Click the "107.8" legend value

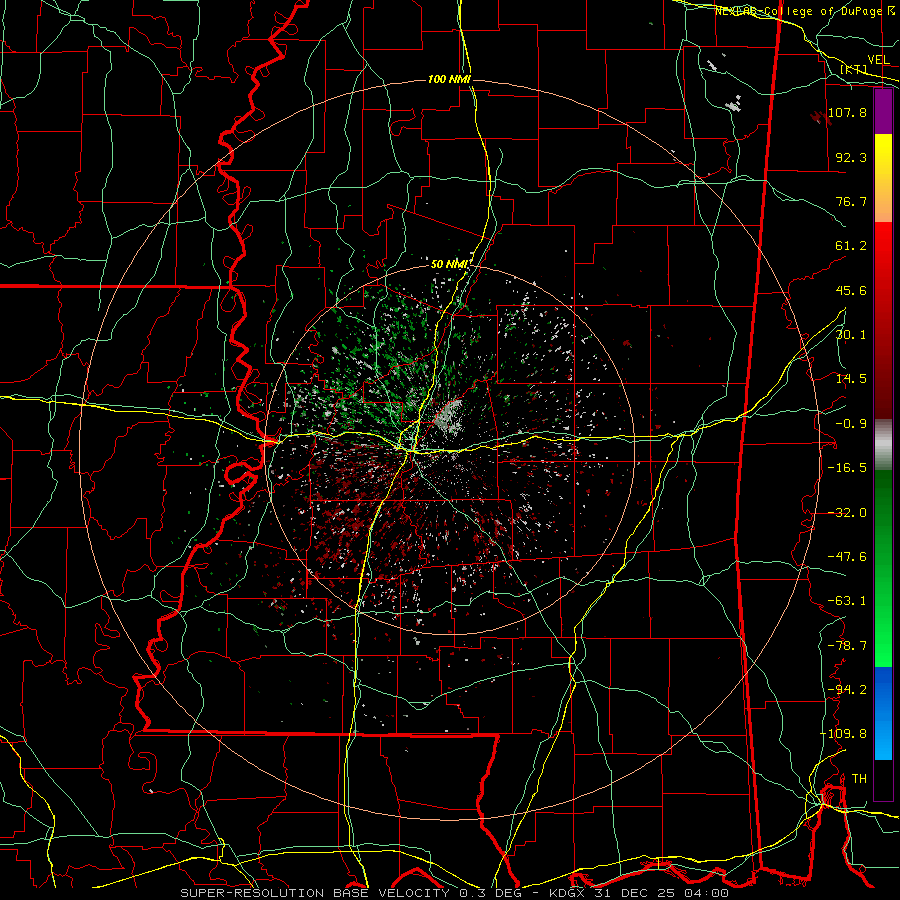point(847,112)
